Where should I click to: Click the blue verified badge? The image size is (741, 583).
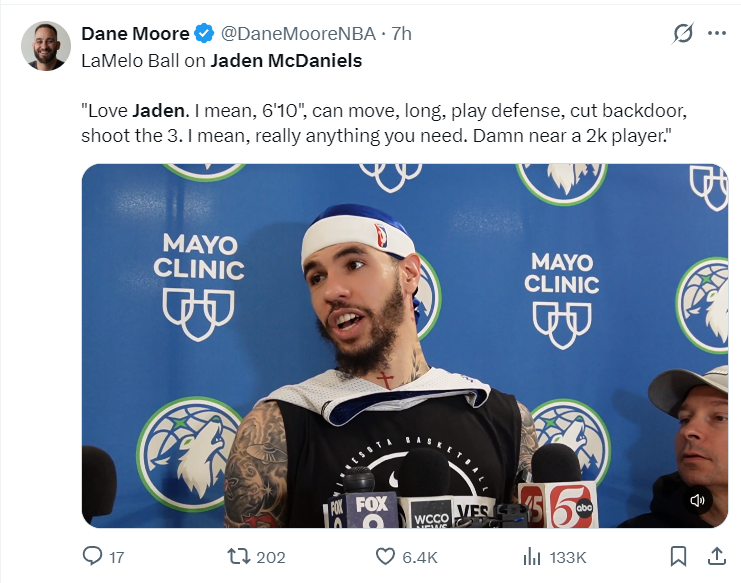pos(204,34)
